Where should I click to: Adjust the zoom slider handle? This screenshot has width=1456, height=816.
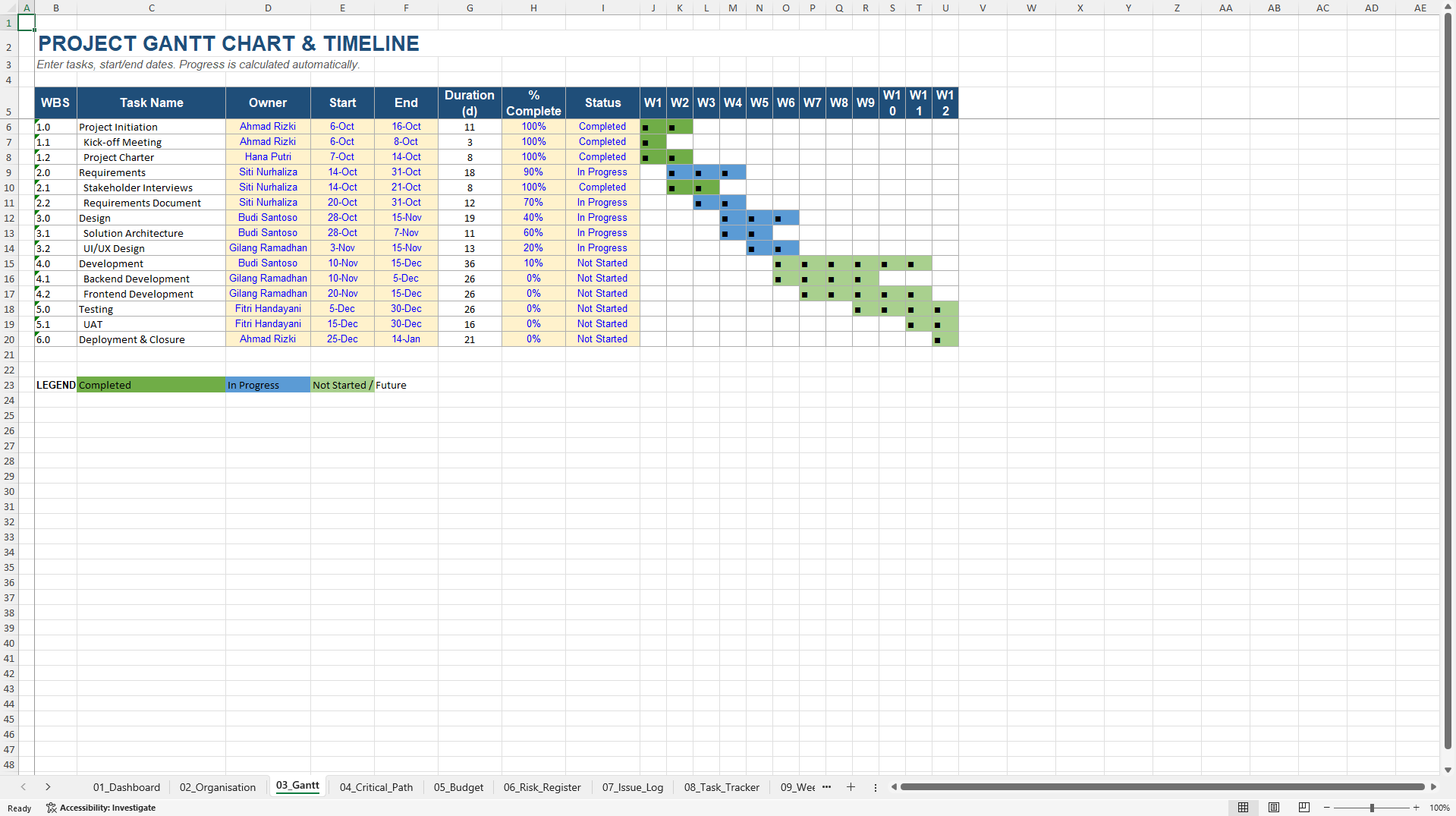coord(1372,808)
